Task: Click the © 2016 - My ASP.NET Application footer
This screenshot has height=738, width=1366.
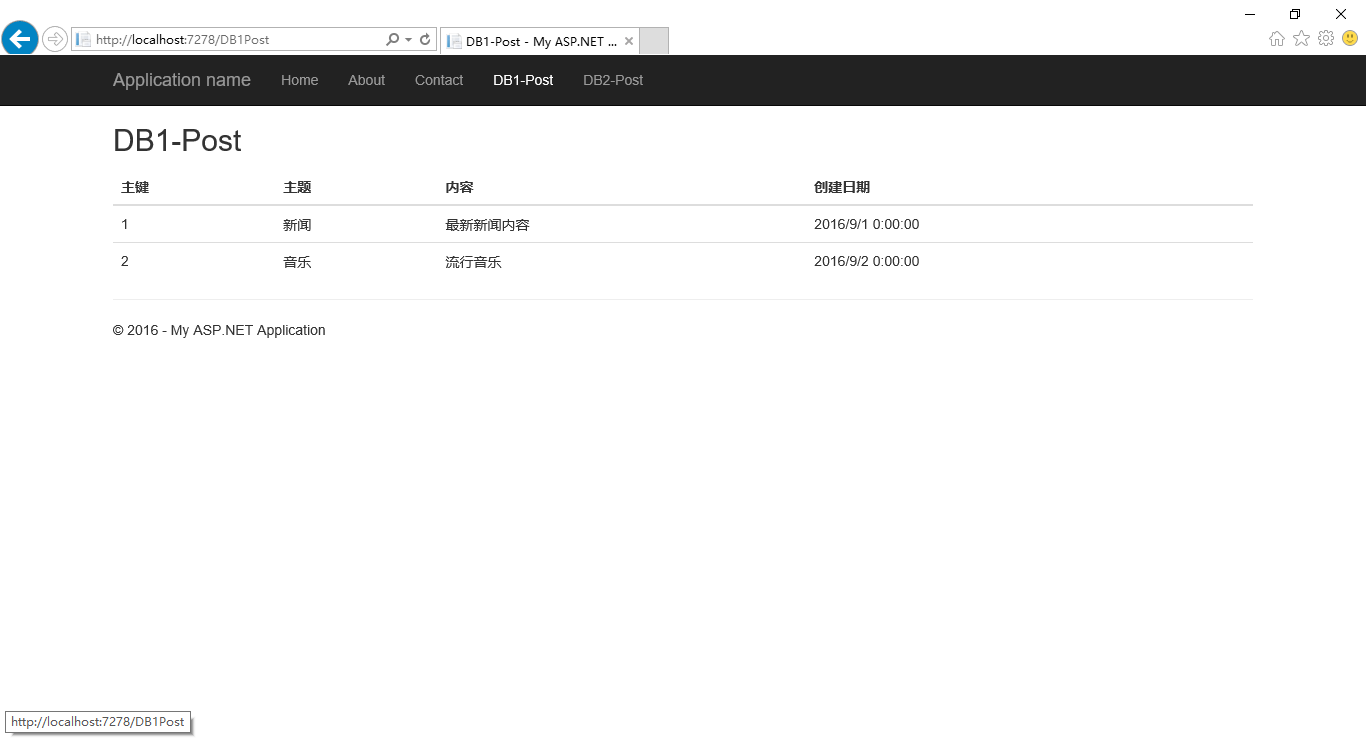Action: pyautogui.click(x=219, y=330)
